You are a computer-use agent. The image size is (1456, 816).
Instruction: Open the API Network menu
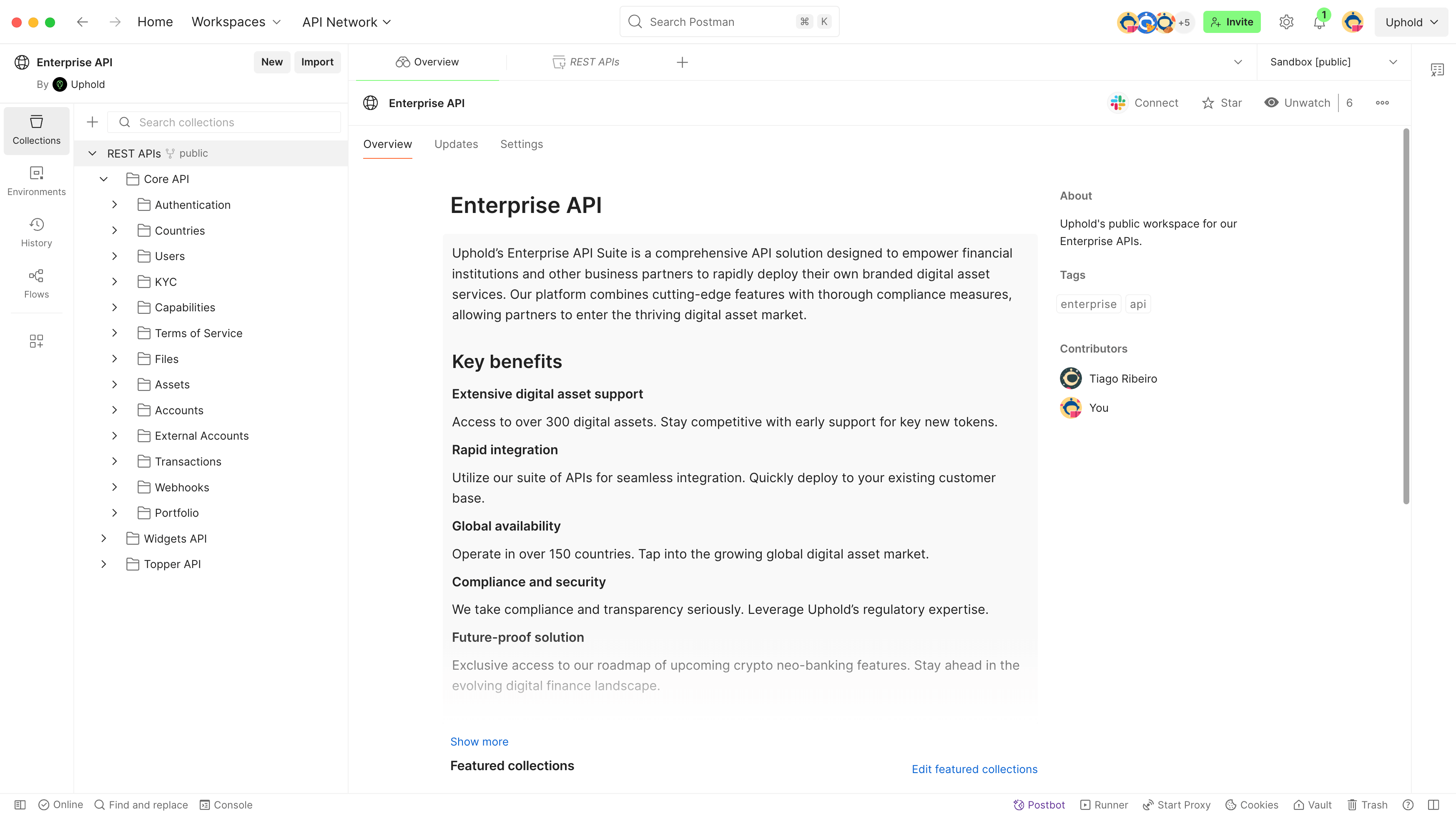346,22
